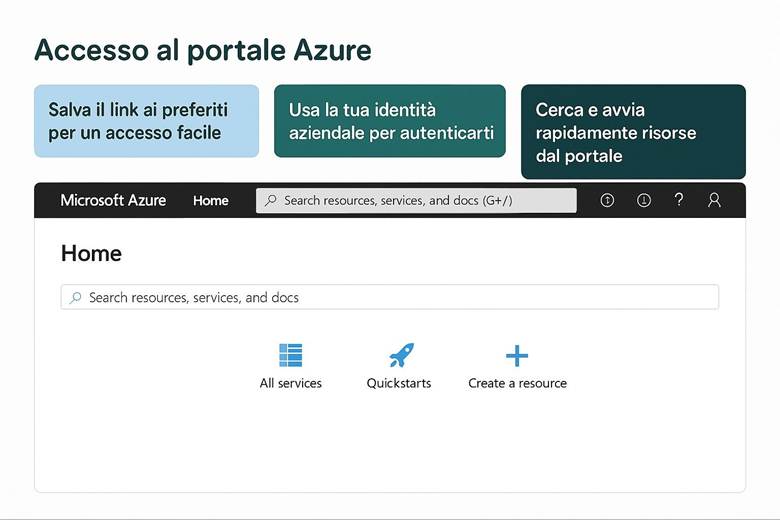Image resolution: width=780 pixels, height=520 pixels.
Task: Select the "Usa la tua identità aziendale" card
Action: click(x=390, y=121)
